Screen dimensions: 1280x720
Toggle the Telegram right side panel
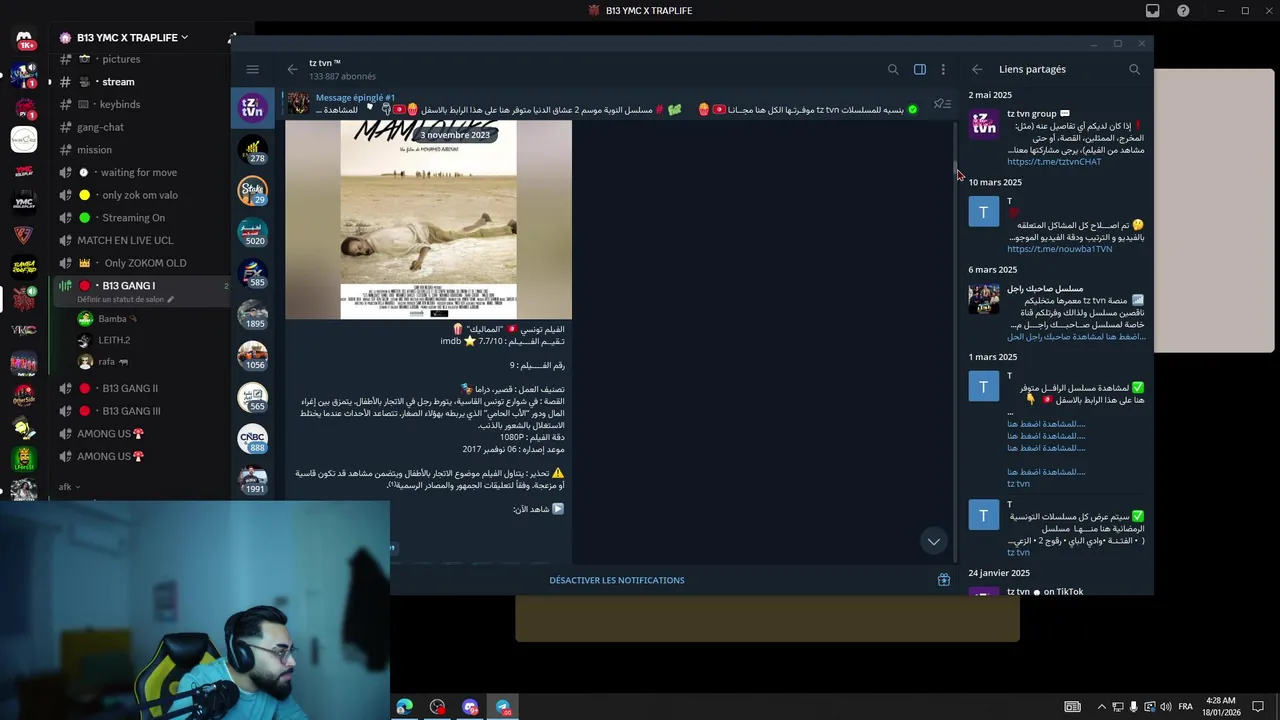920,69
